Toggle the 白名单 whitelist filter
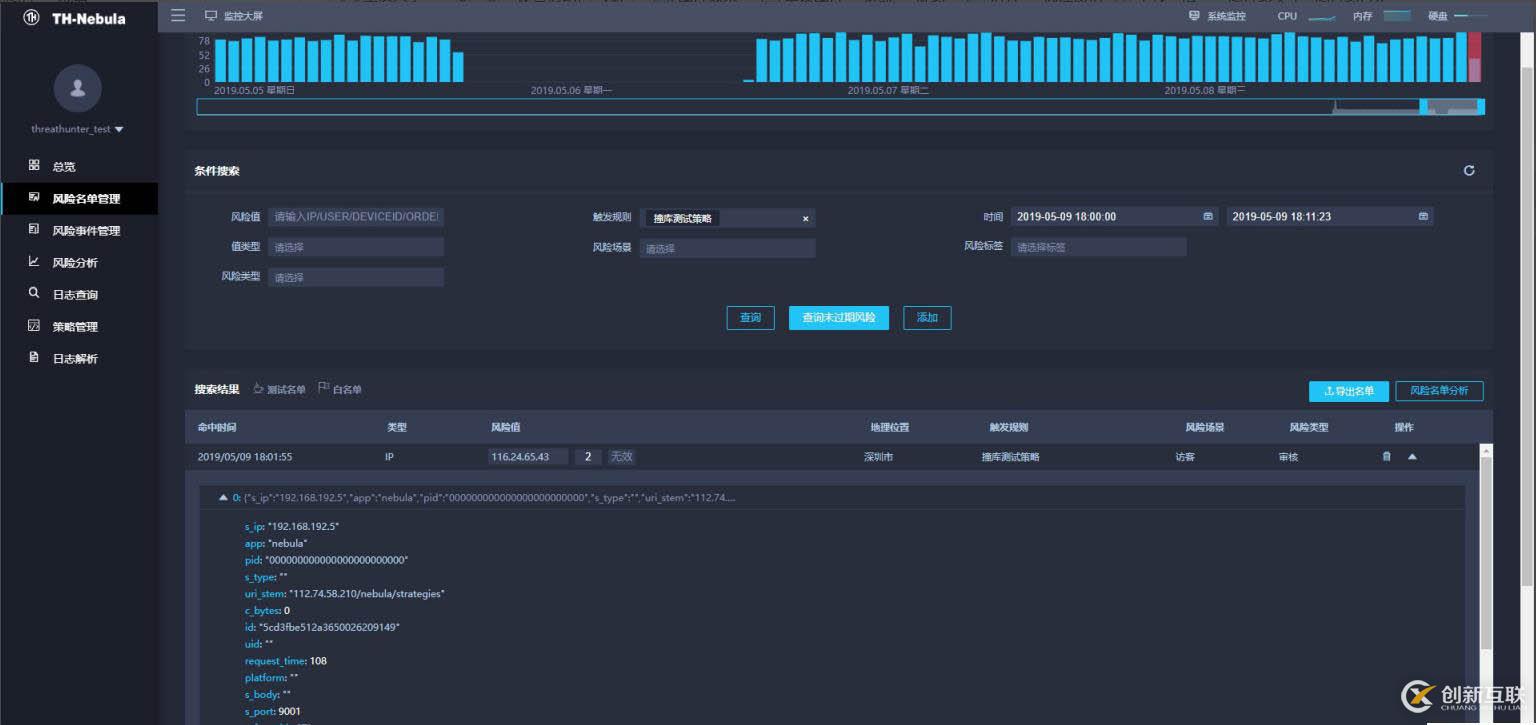Image resolution: width=1536 pixels, height=725 pixels. click(x=340, y=390)
